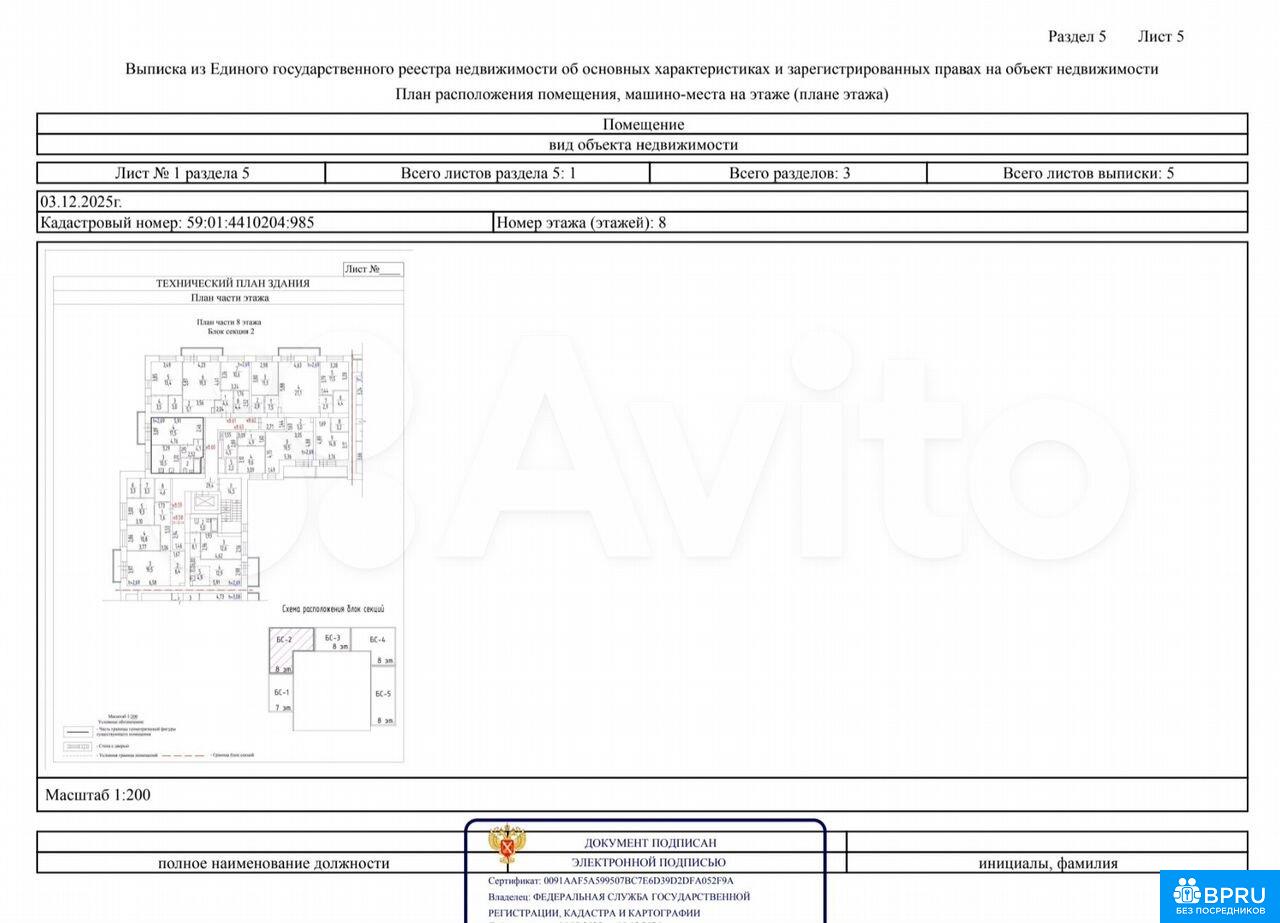Click the 'Лист 5' page label
The width and height of the screenshot is (1280, 923).
1160,37
